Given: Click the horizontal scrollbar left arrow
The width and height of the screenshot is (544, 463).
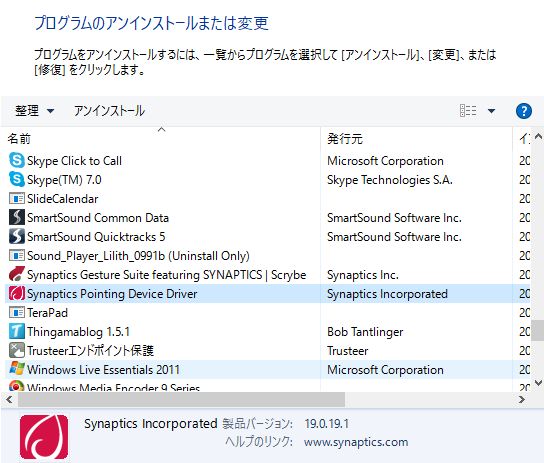Looking at the screenshot, I should click(9, 400).
